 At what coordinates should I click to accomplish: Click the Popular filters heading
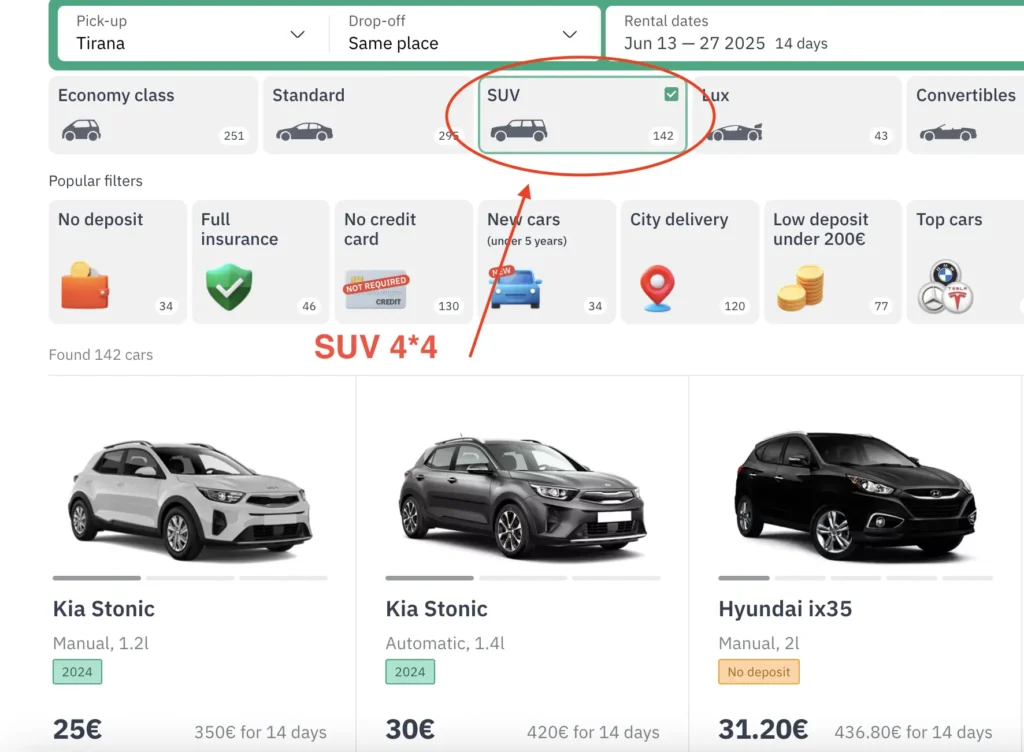pyautogui.click(x=95, y=181)
